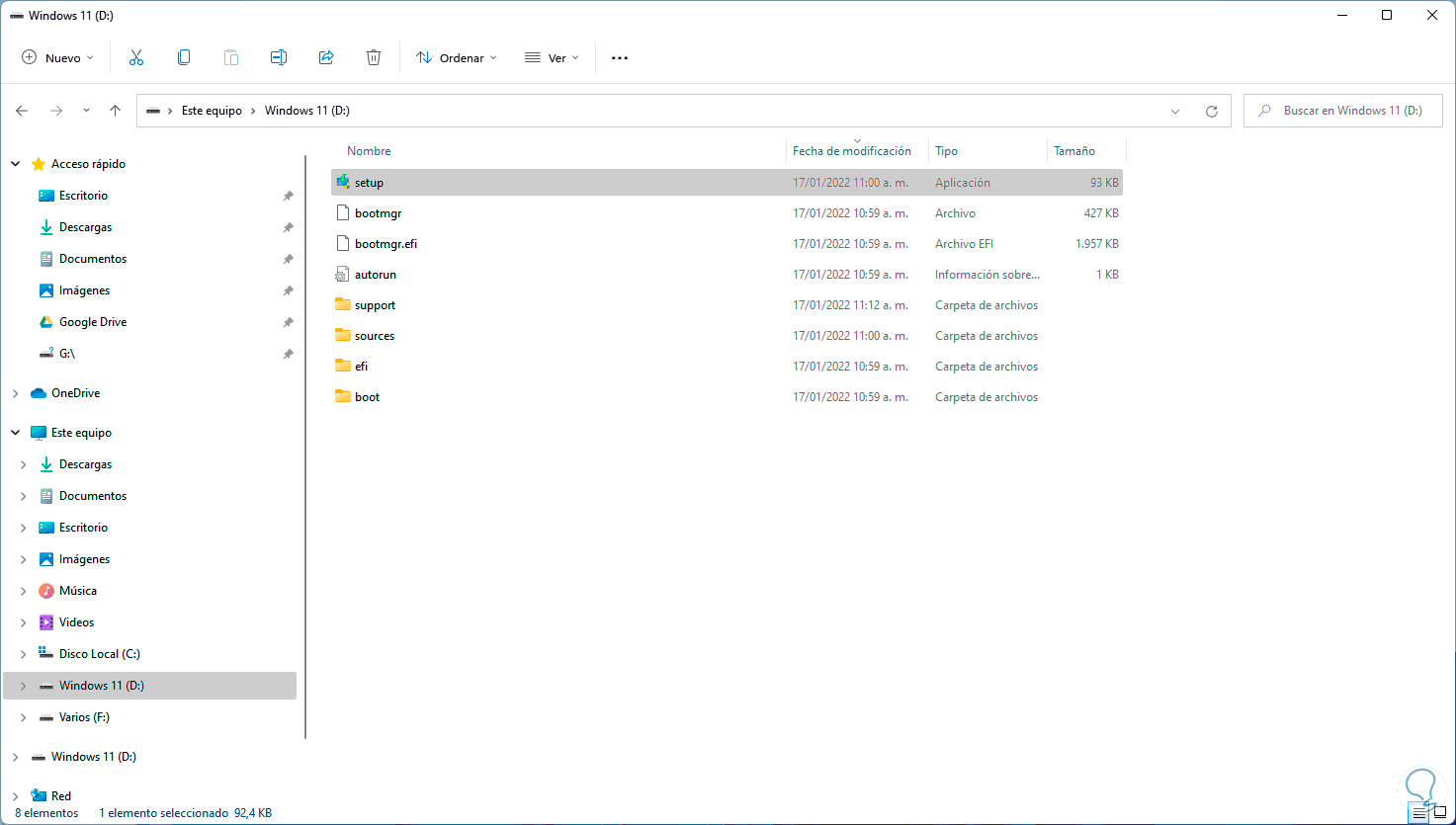This screenshot has height=825, width=1456.
Task: Open the three-dot more options menu
Action: [620, 57]
